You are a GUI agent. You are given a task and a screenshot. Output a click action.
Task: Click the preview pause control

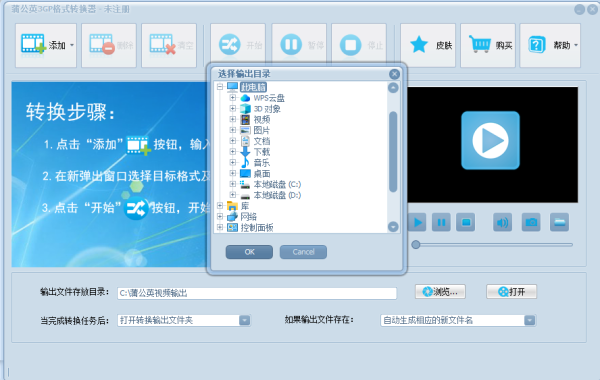pos(441,222)
